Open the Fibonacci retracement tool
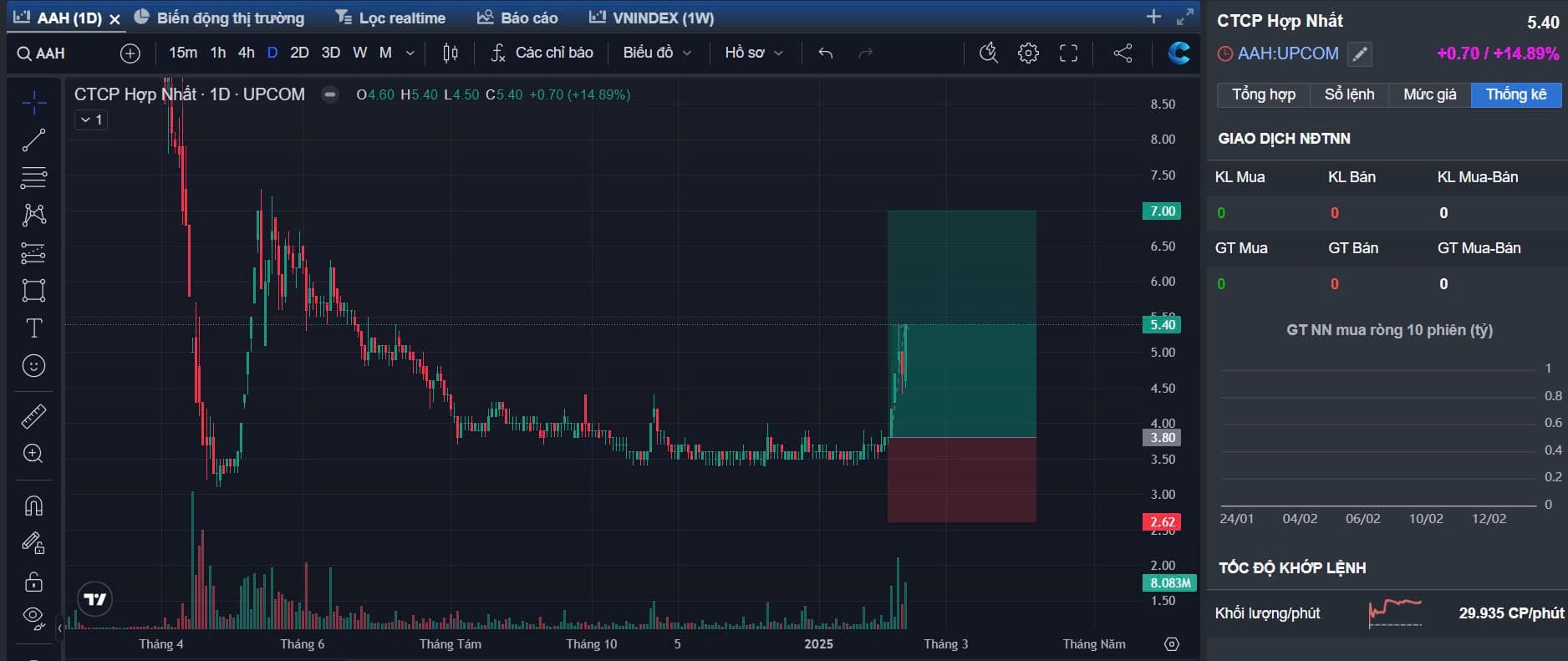The height and width of the screenshot is (661, 1568). pos(34,177)
